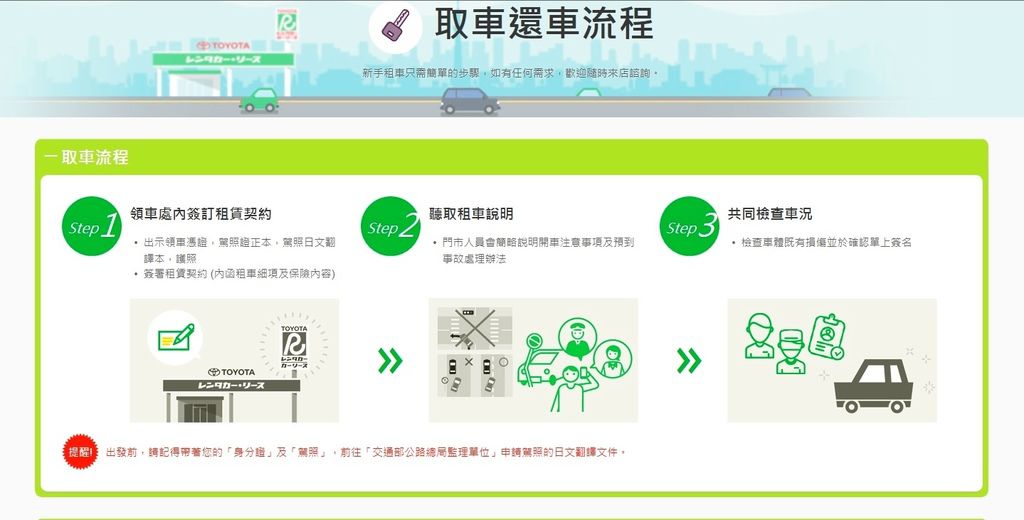Click the 取車還車流程 page title

click(544, 24)
